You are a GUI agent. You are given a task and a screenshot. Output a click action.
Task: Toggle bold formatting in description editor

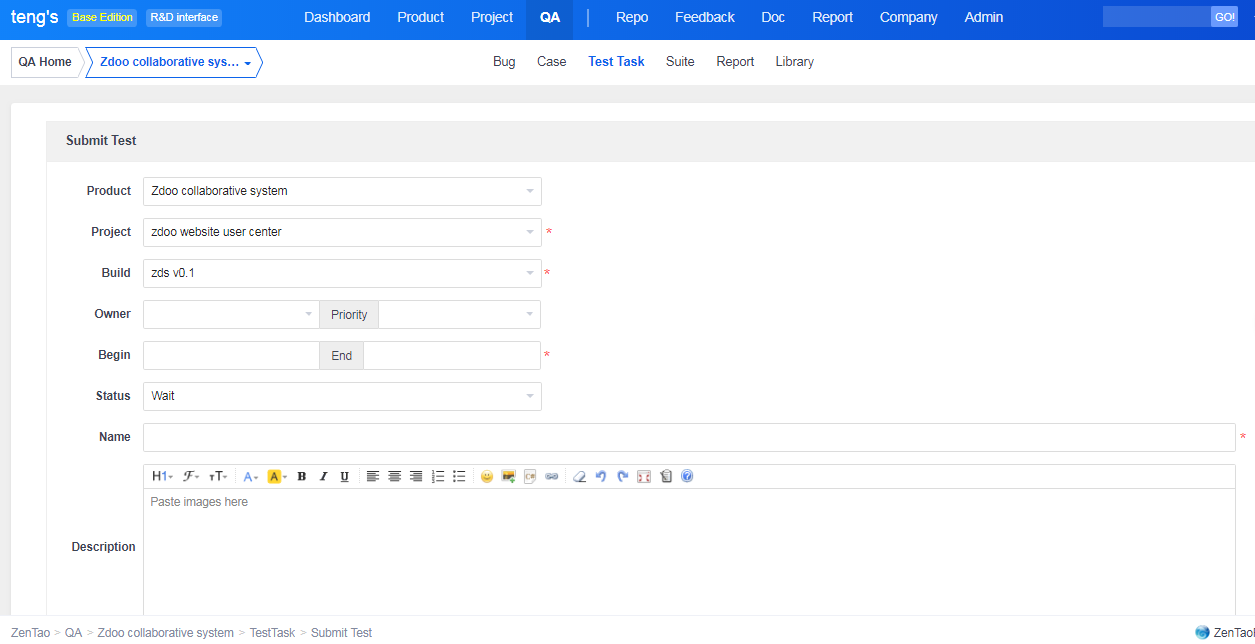coord(302,477)
